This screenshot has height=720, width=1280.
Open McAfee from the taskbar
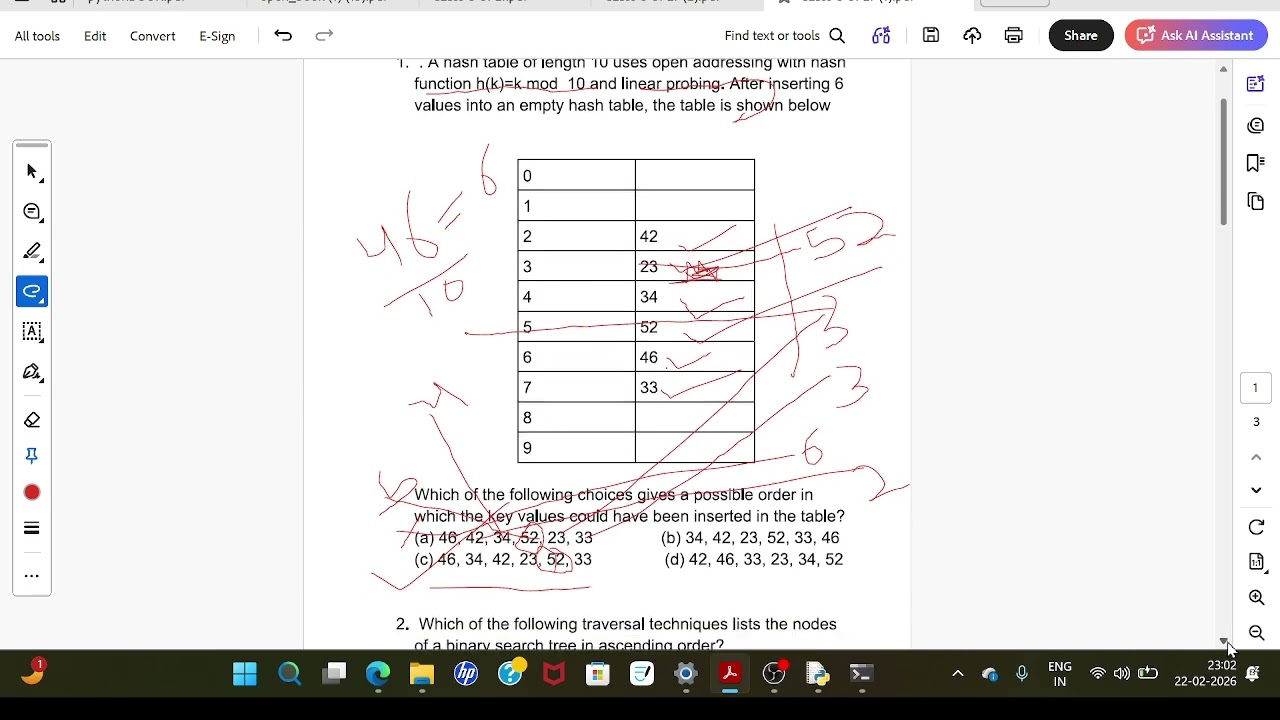coord(554,674)
